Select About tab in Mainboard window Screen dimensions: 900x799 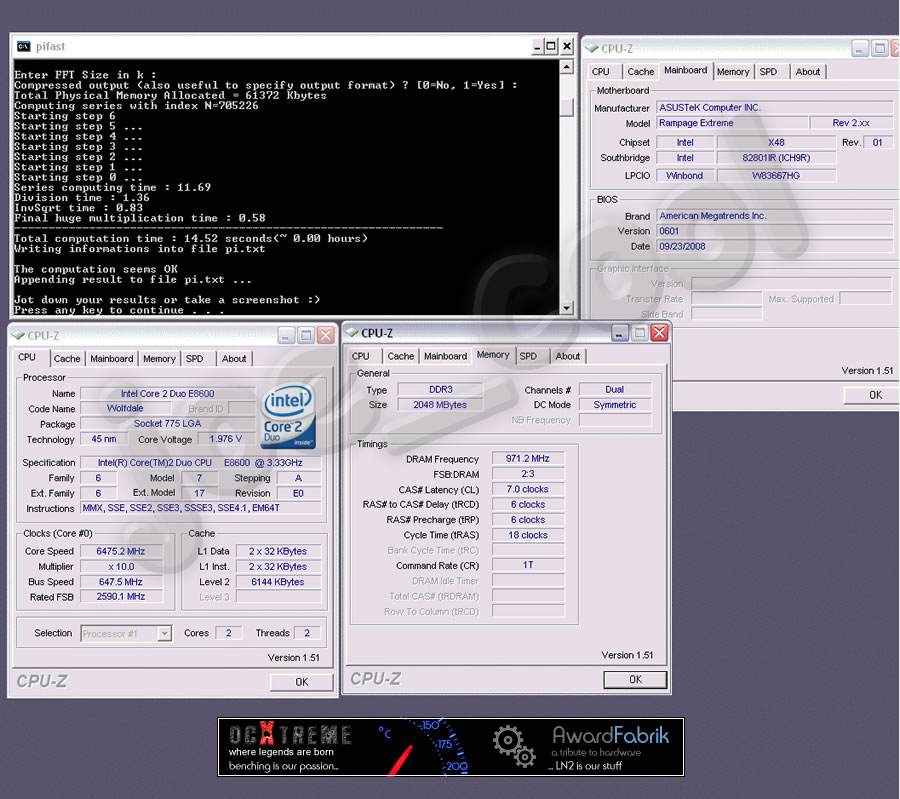click(808, 72)
